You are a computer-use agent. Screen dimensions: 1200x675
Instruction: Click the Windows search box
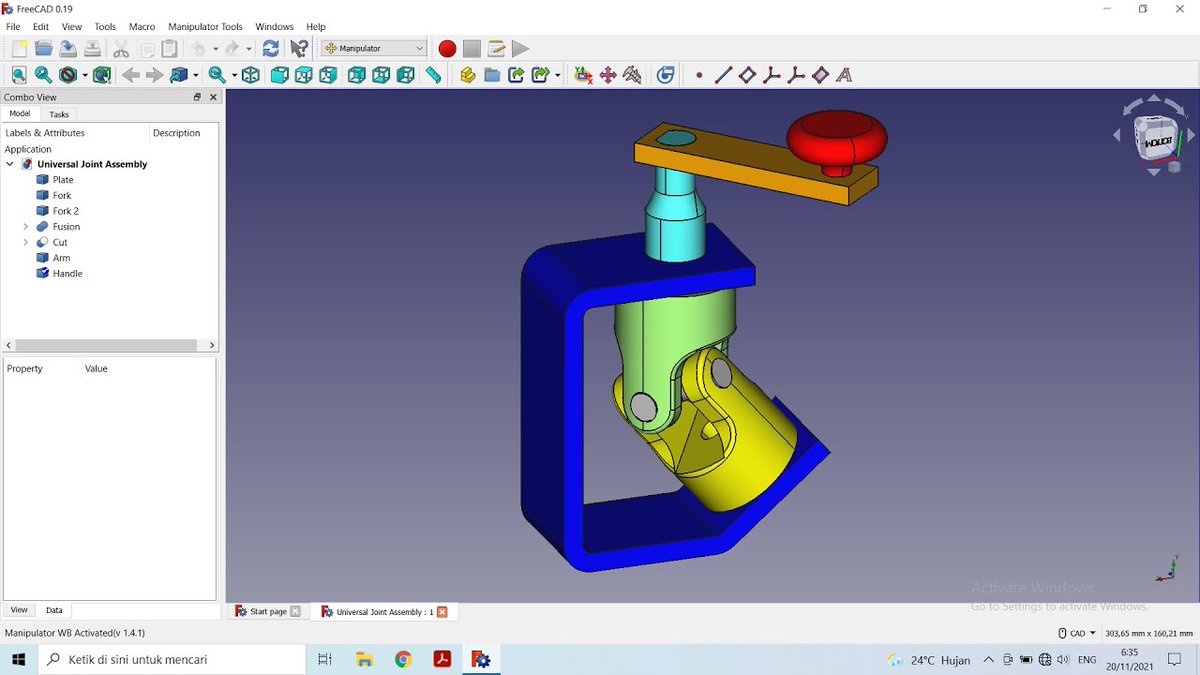(172, 659)
